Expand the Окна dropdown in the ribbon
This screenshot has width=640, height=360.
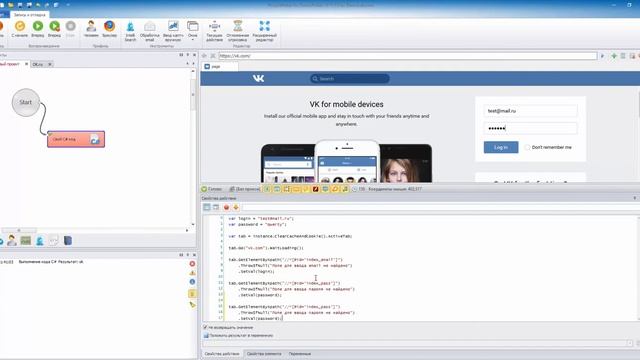tap(193, 31)
